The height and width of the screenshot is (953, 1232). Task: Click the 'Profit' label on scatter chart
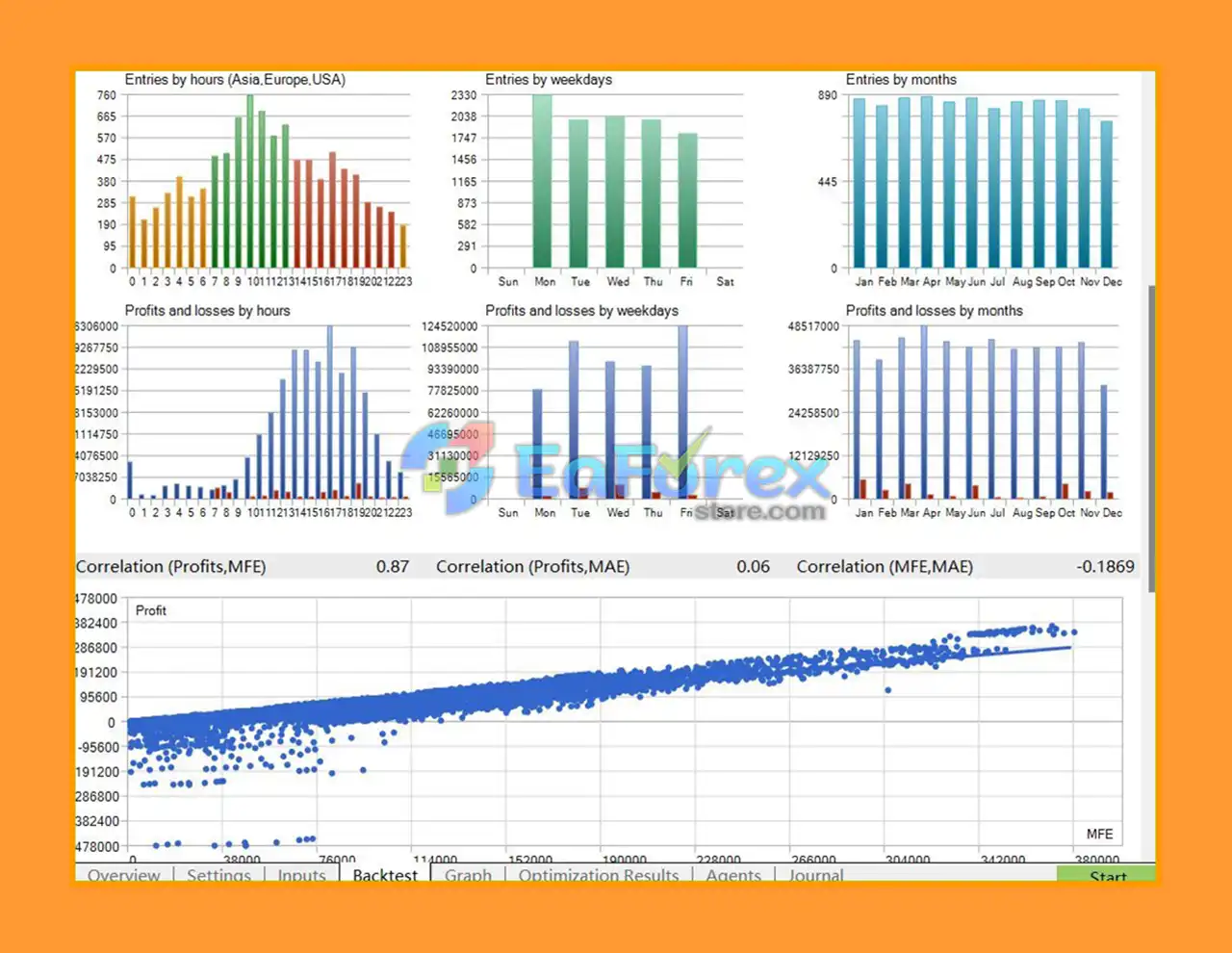(151, 610)
